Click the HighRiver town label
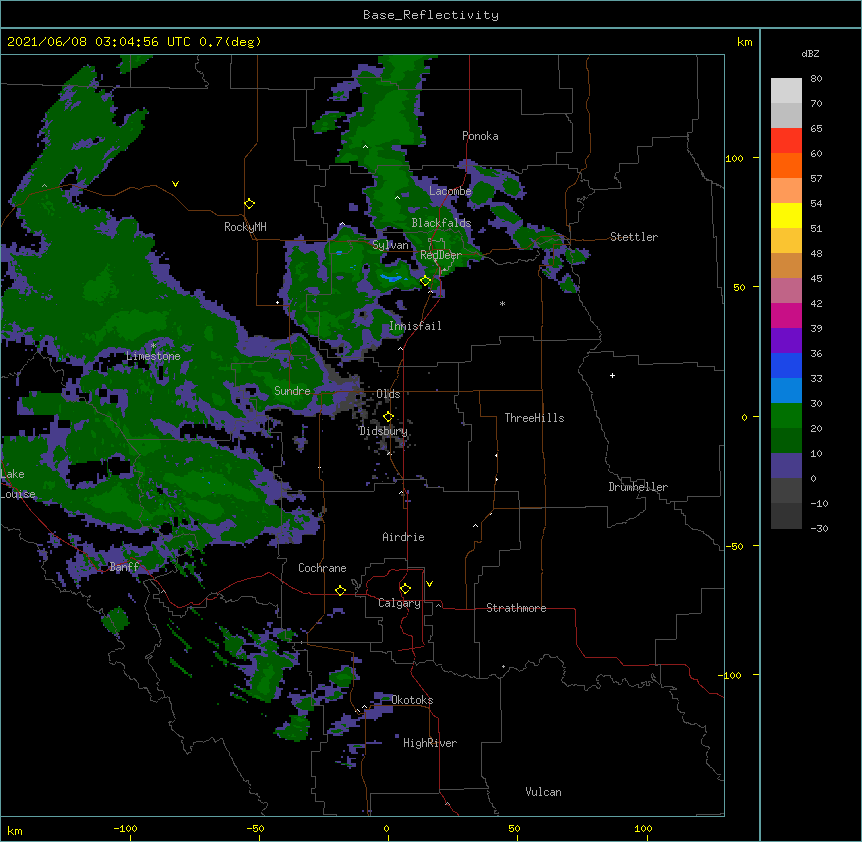Viewport: 862px width, 842px height. point(430,743)
